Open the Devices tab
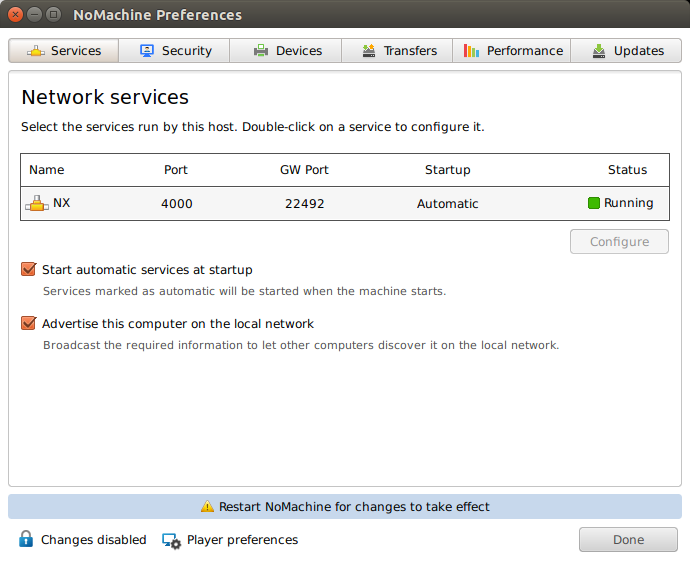 [286, 51]
